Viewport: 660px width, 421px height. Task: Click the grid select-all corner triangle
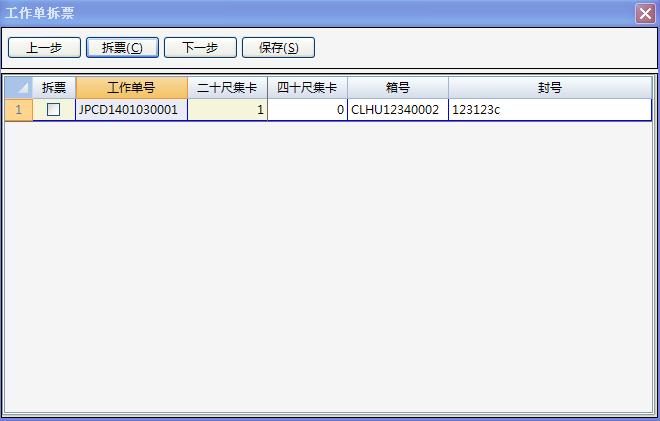[x=18, y=88]
